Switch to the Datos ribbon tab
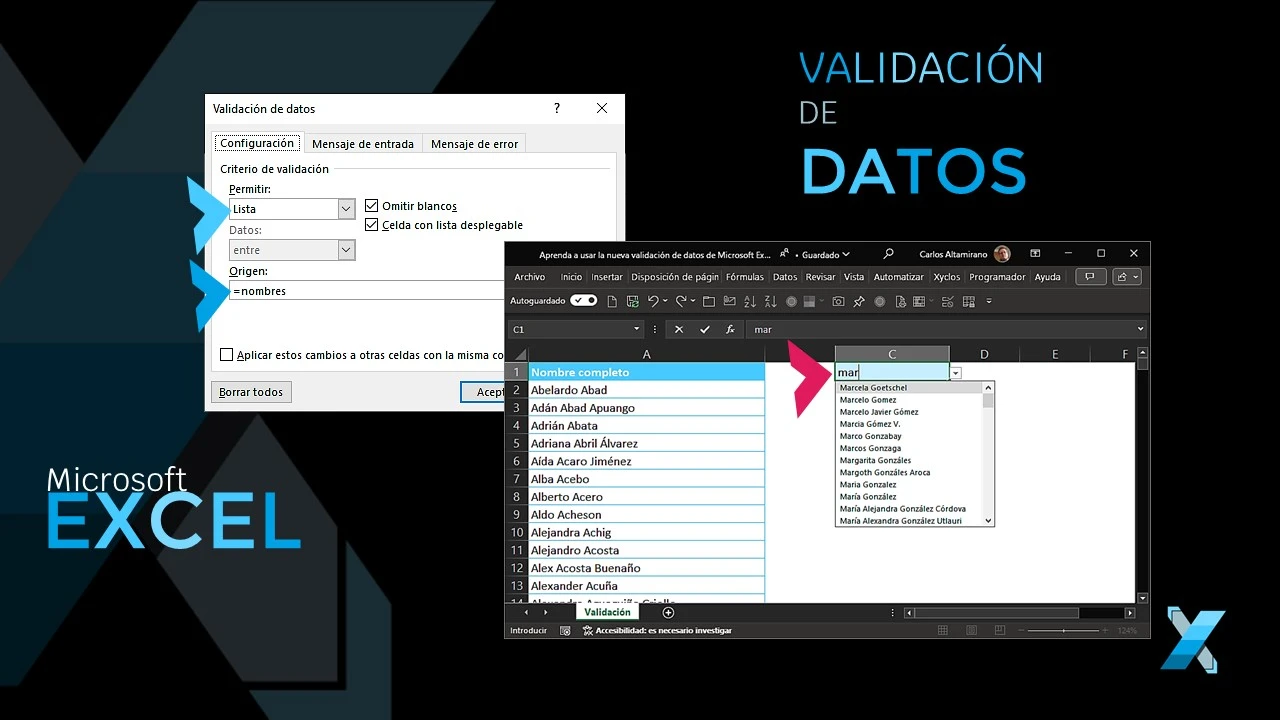This screenshot has height=720, width=1280. (x=786, y=277)
